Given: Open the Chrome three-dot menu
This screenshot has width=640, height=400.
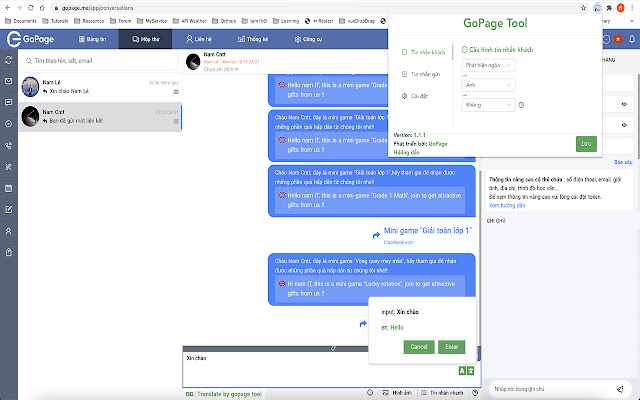Looking at the screenshot, I should (632, 8).
